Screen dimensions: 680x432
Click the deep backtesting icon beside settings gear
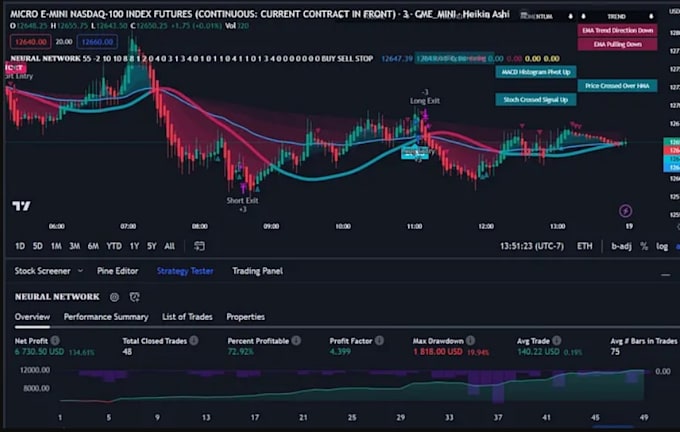coord(134,297)
